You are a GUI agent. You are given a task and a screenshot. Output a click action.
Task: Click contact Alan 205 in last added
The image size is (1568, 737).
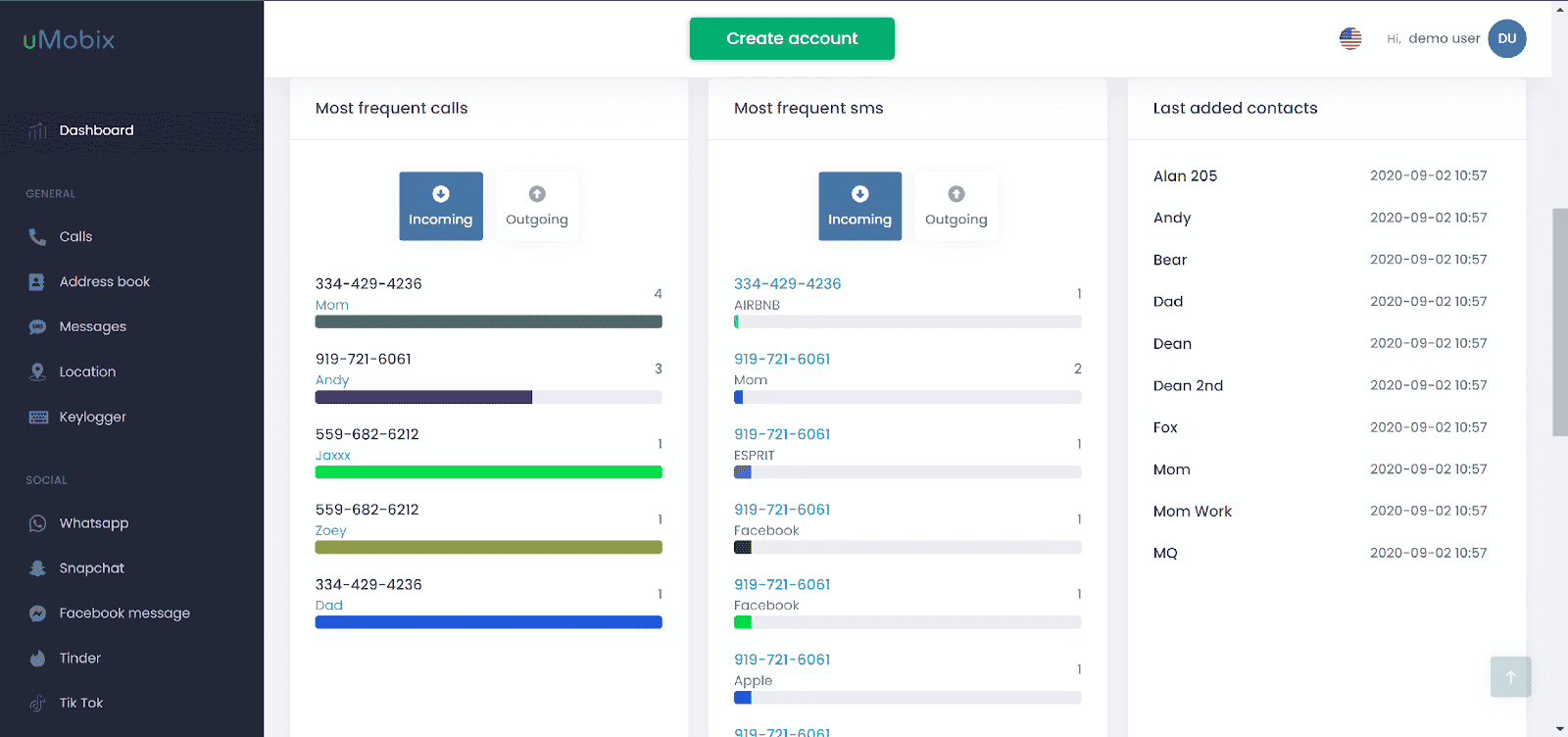click(1185, 176)
